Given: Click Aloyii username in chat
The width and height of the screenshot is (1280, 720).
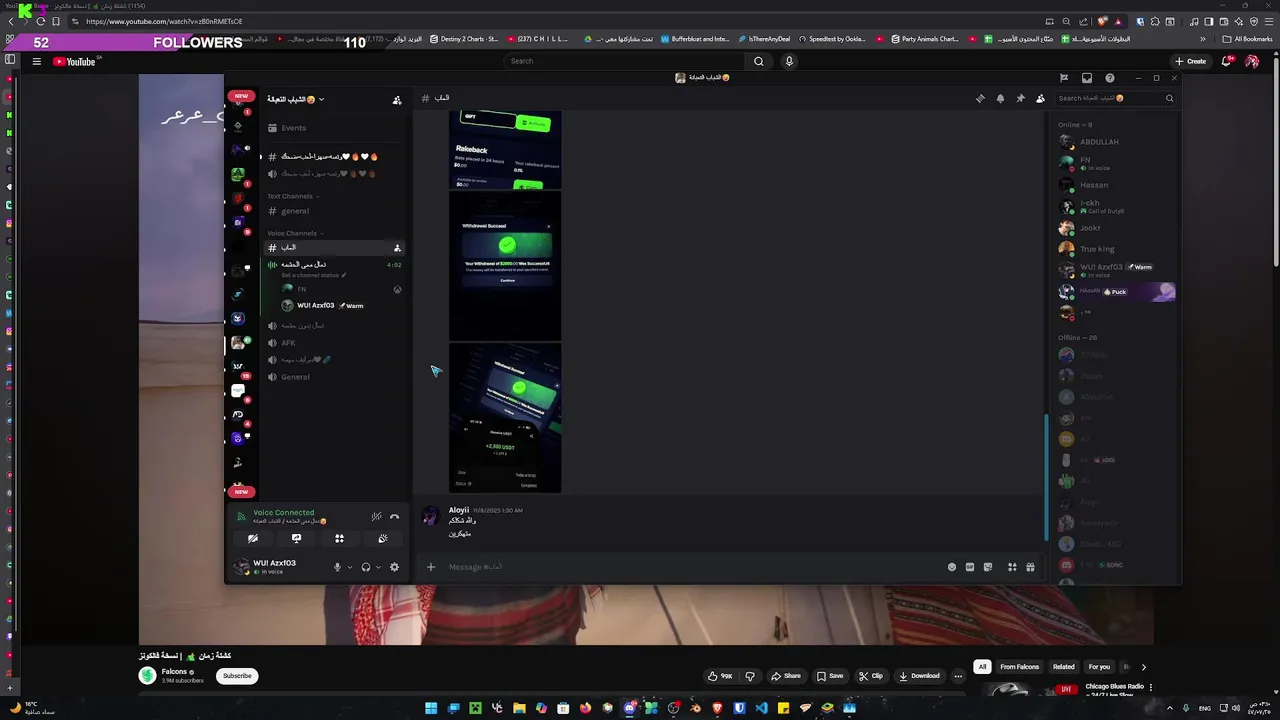Looking at the screenshot, I should [459, 510].
